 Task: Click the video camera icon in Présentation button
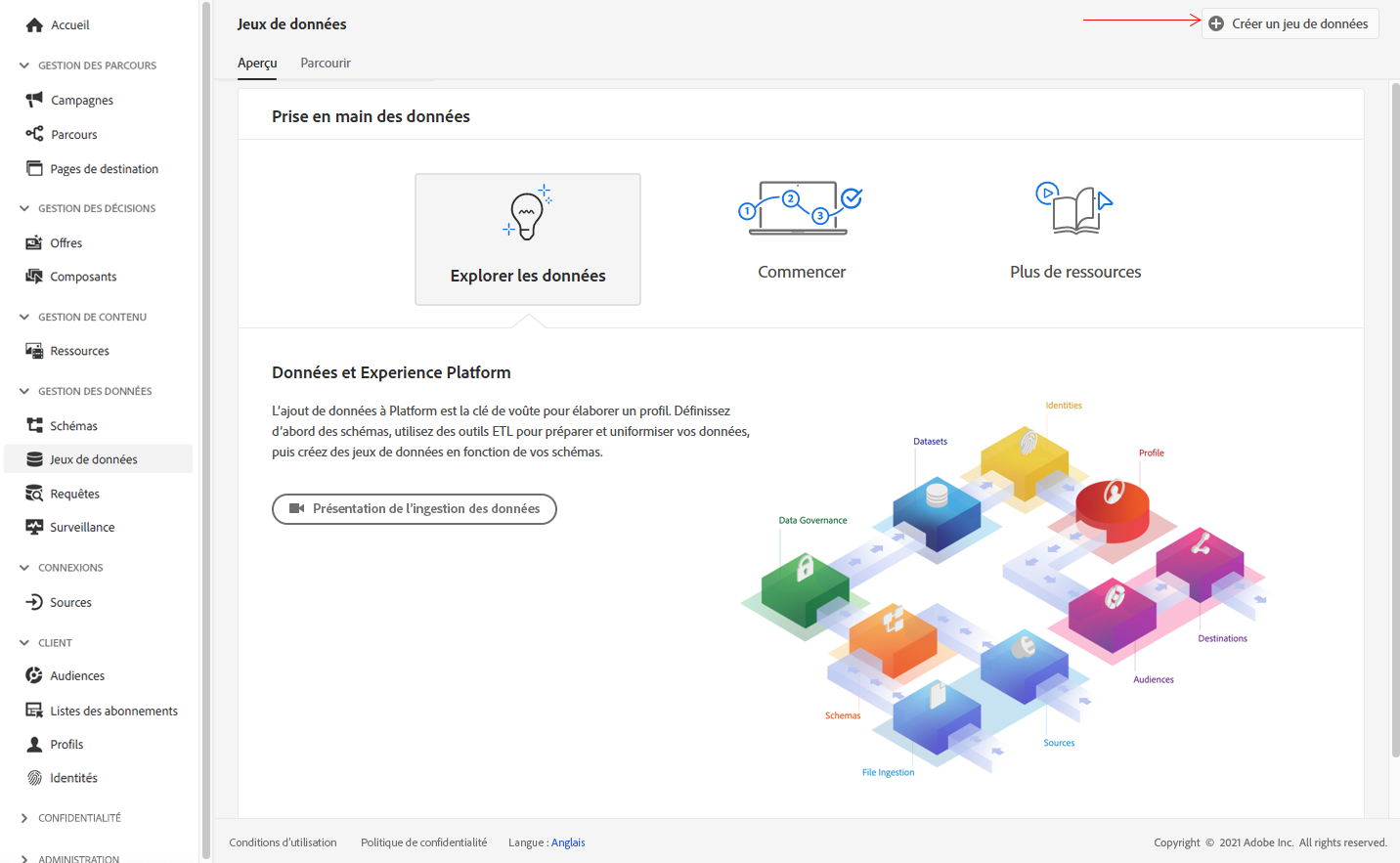coord(297,508)
